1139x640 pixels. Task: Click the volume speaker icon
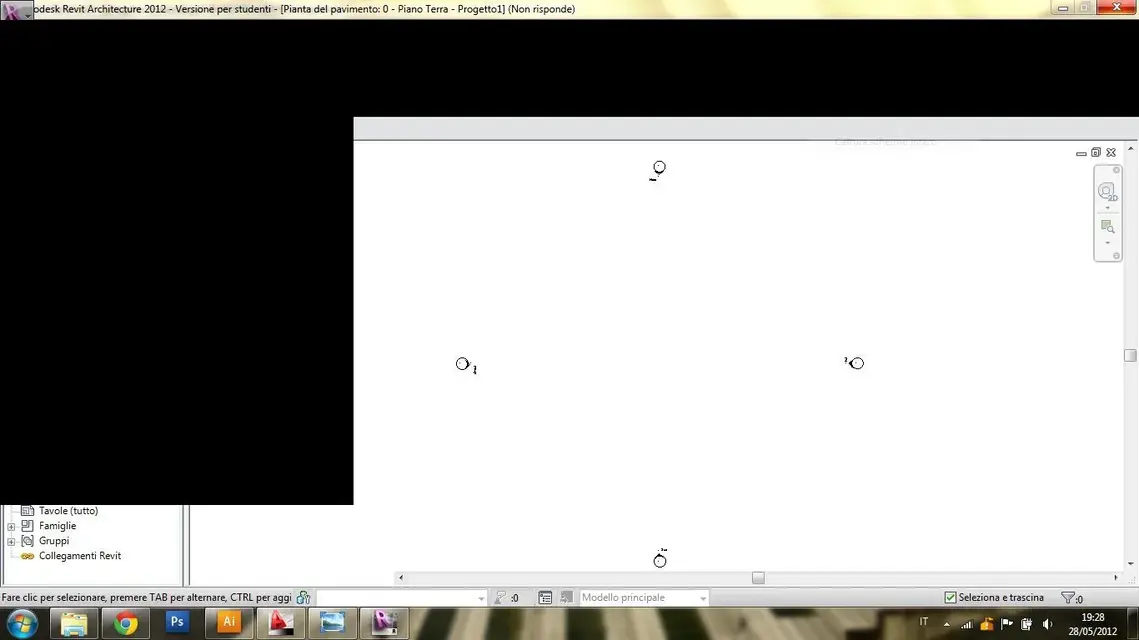(x=1047, y=623)
